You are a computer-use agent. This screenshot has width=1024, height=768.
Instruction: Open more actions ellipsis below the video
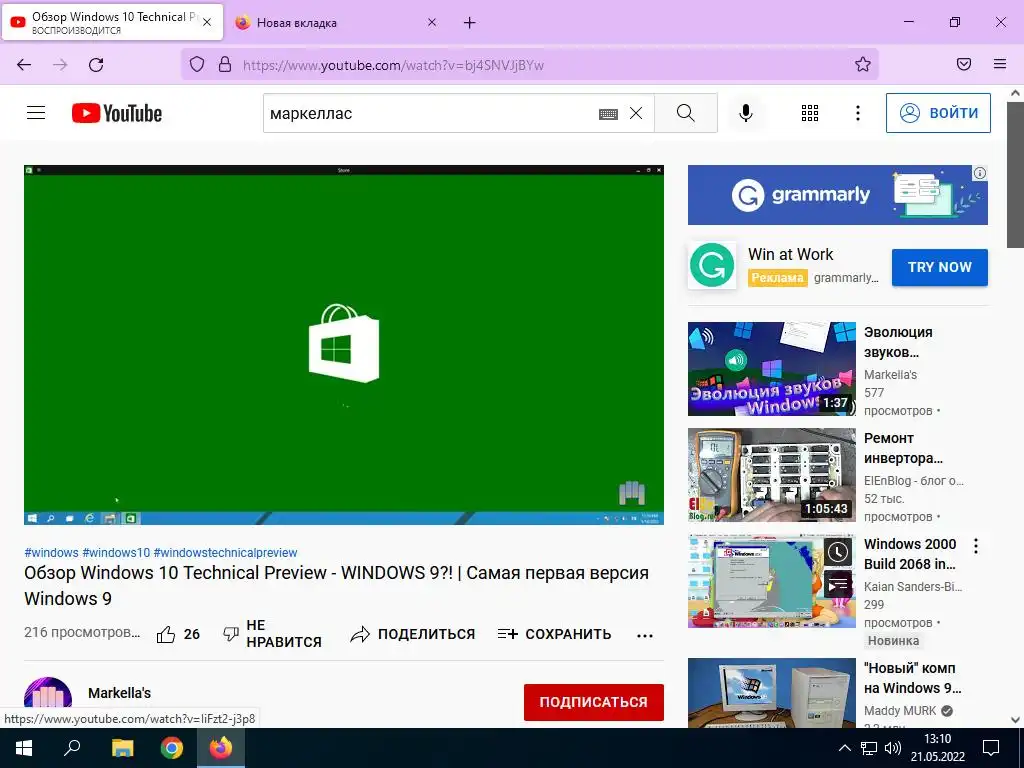coord(645,635)
